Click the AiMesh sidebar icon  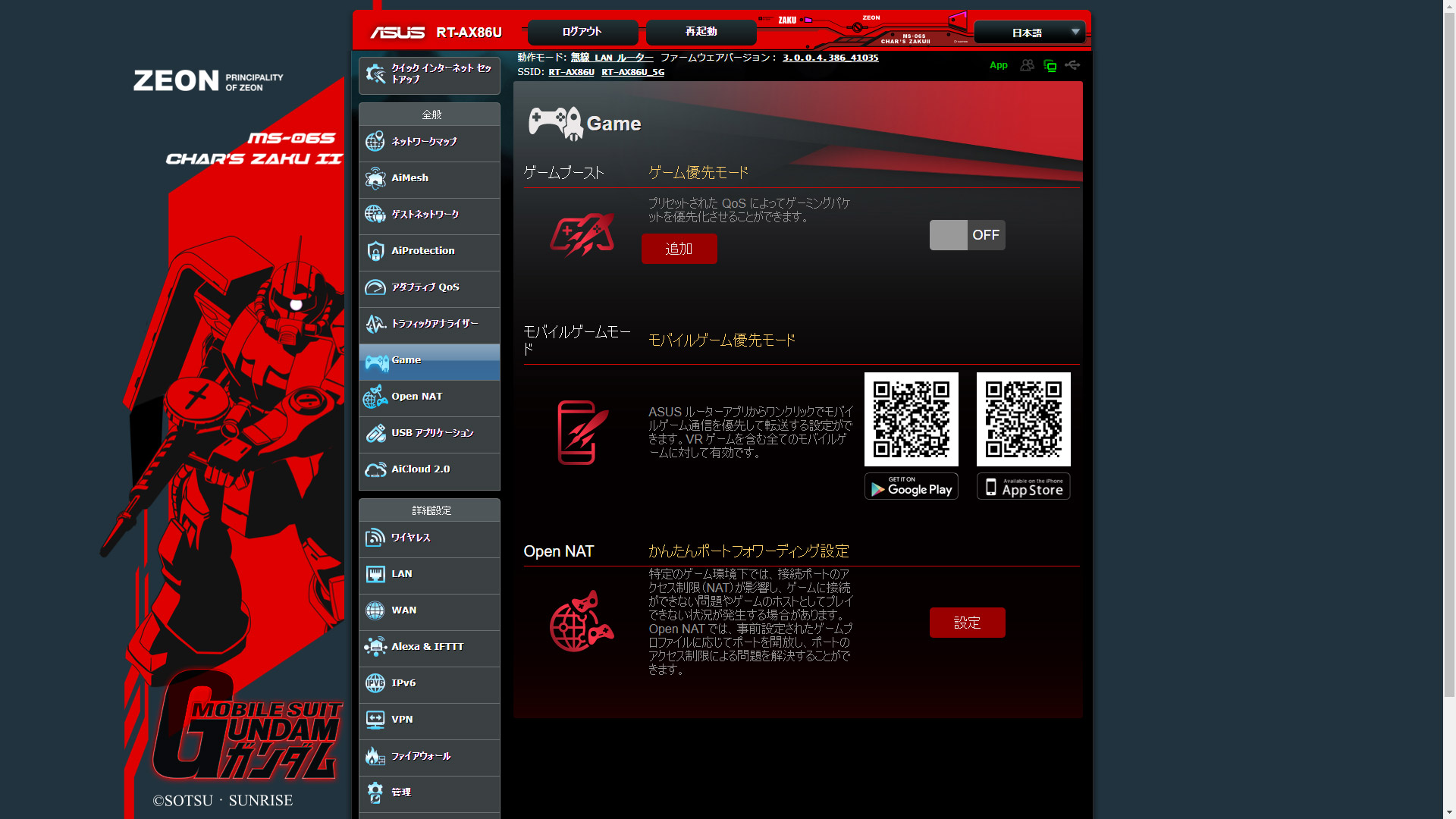(x=375, y=178)
